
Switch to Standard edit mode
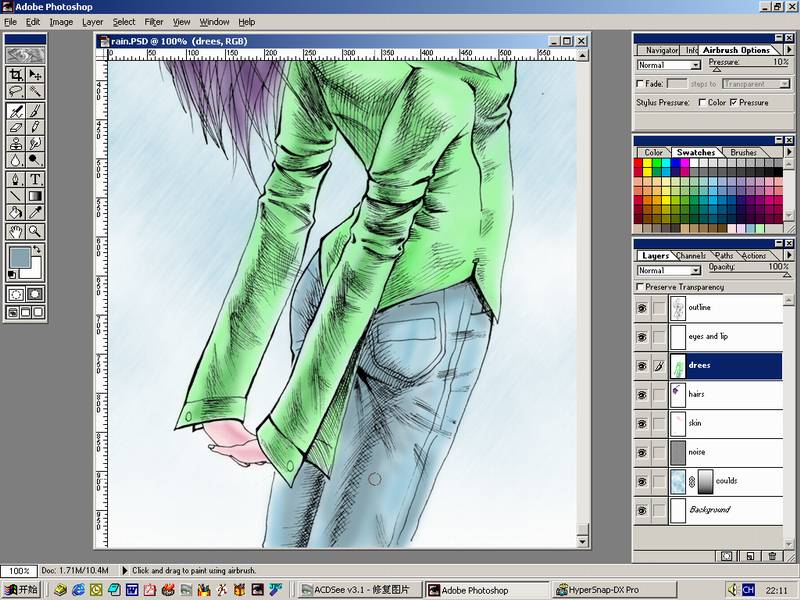click(16, 294)
